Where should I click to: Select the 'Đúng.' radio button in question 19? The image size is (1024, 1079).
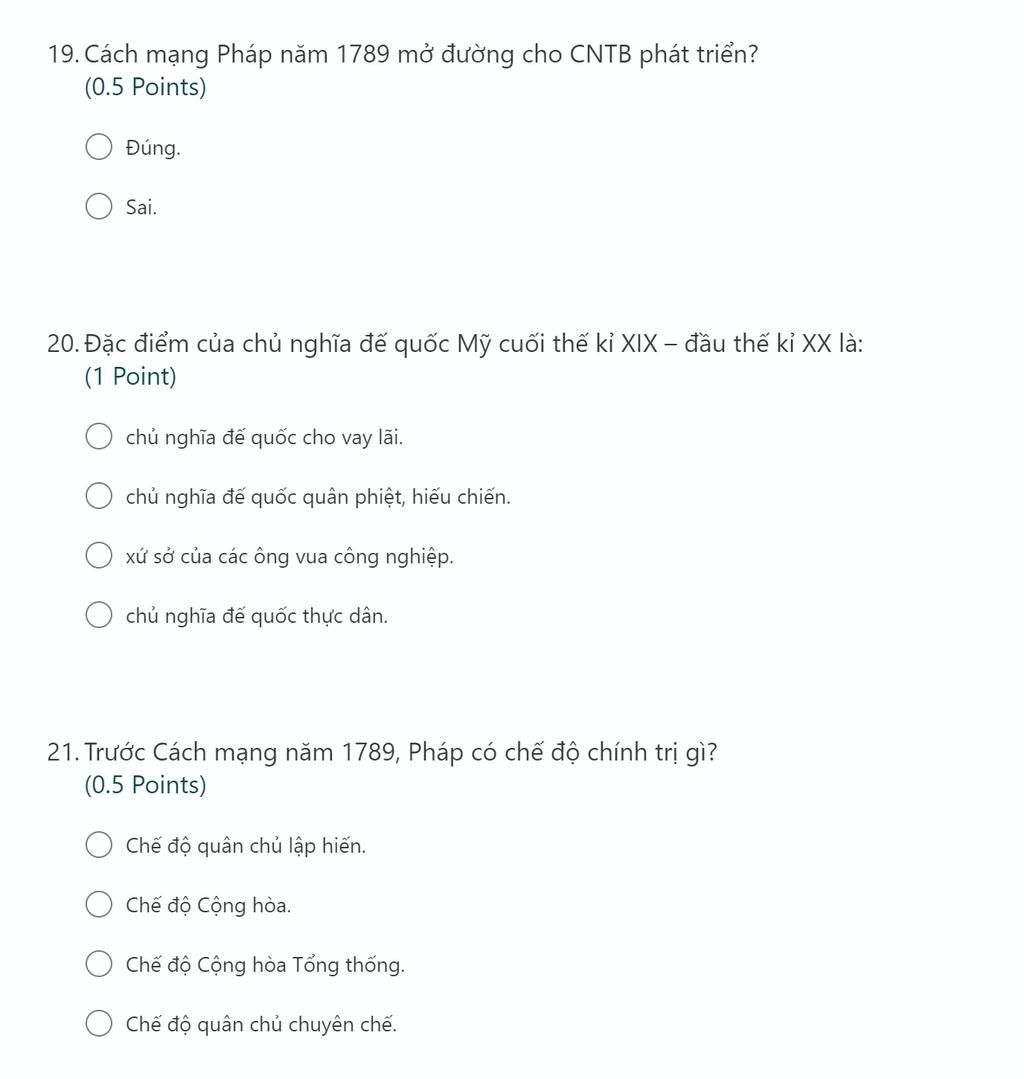[x=98, y=147]
